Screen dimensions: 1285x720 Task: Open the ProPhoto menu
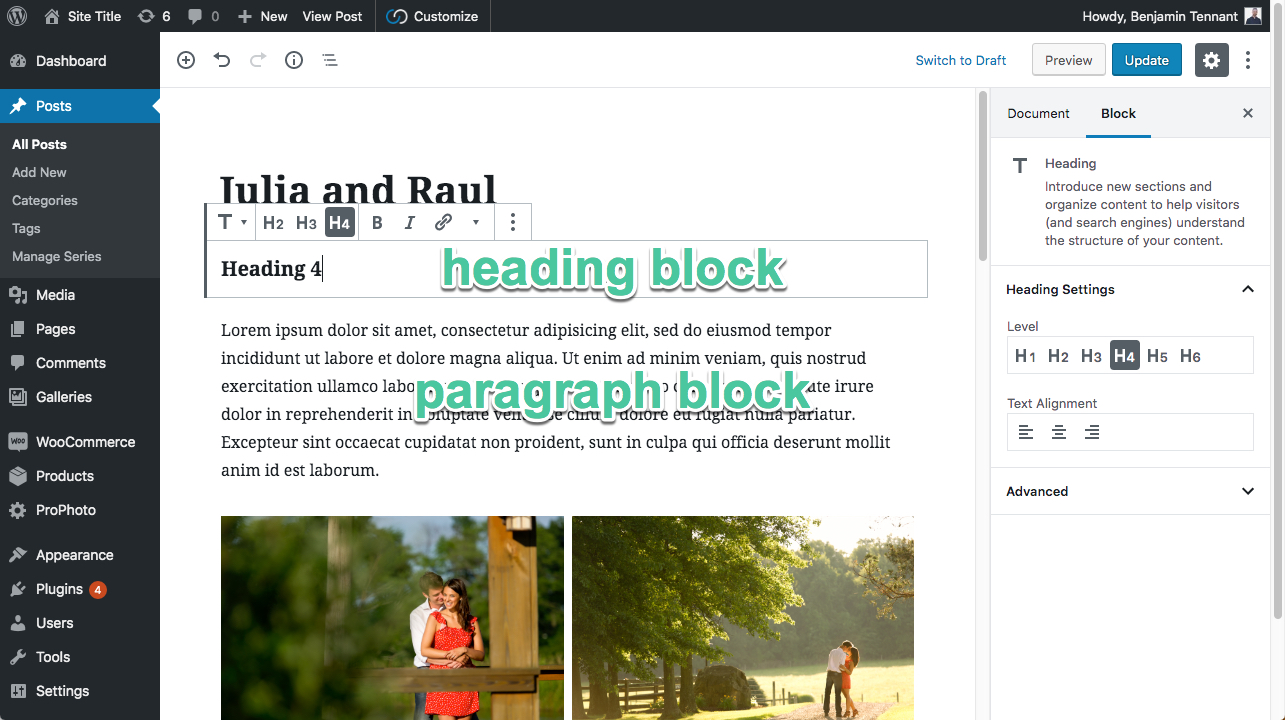point(80,510)
